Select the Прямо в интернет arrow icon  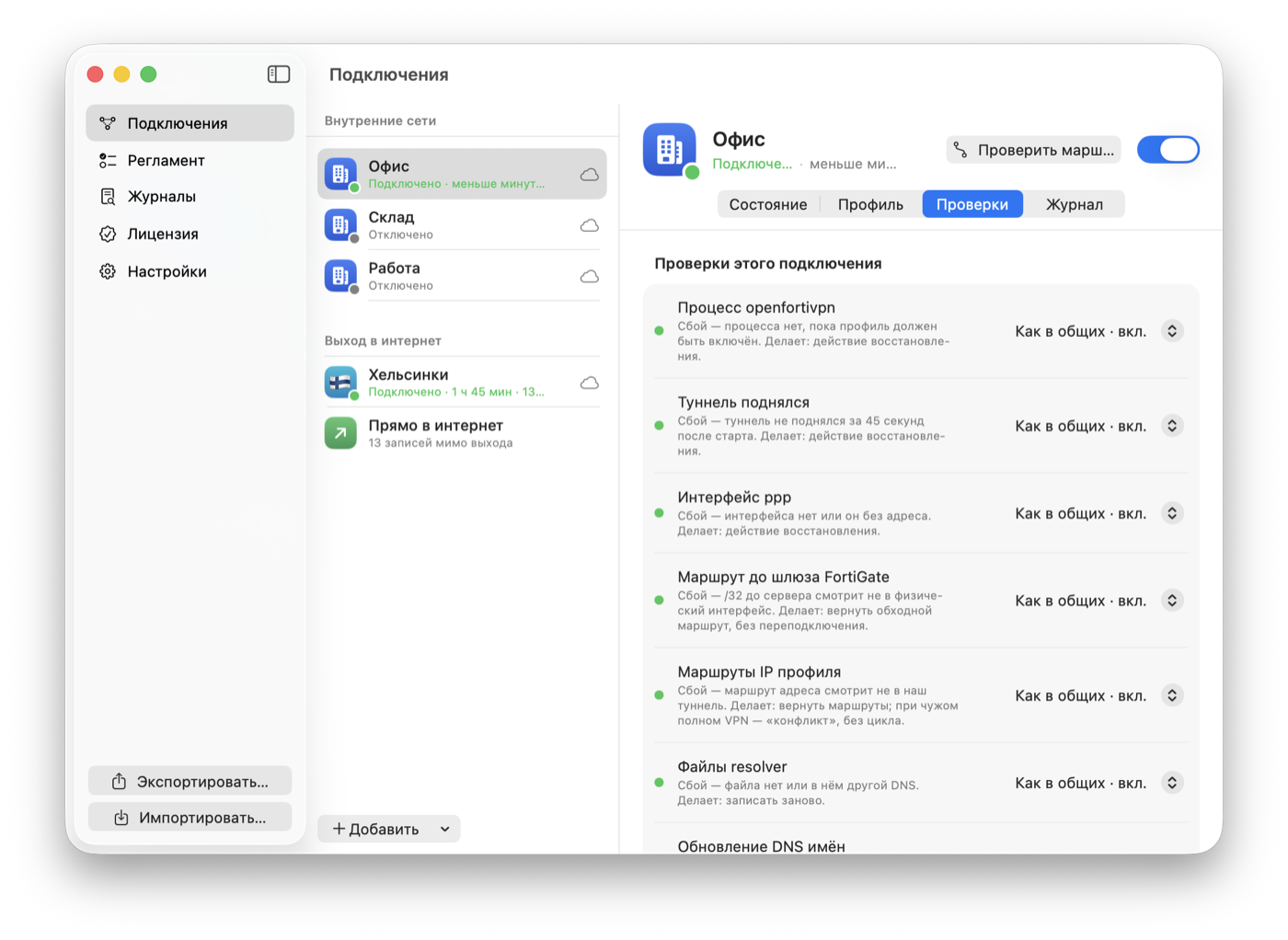pyautogui.click(x=340, y=433)
